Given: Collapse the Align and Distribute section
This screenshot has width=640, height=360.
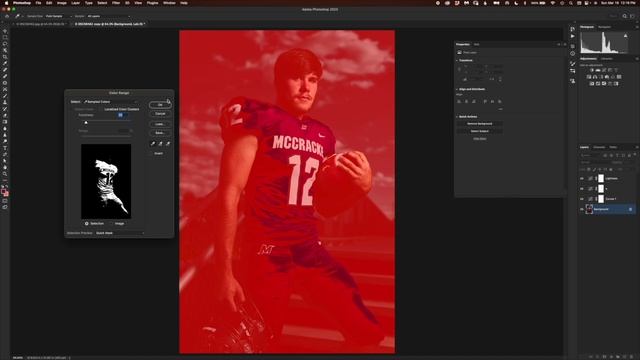Looking at the screenshot, I should coord(457,89).
